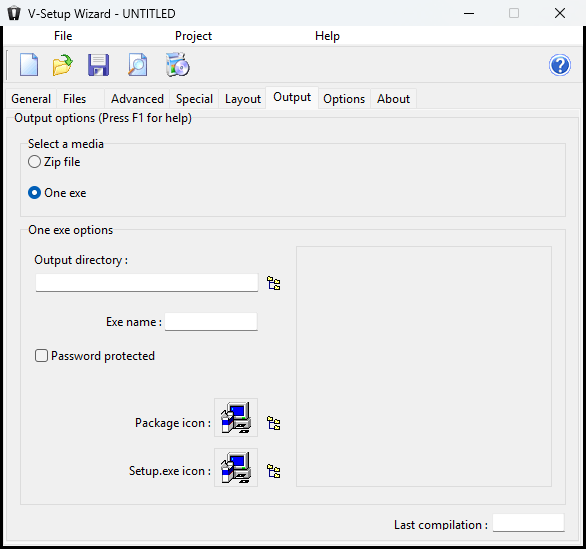Click the V-Setup Wizard title bar app icon

tap(14, 13)
